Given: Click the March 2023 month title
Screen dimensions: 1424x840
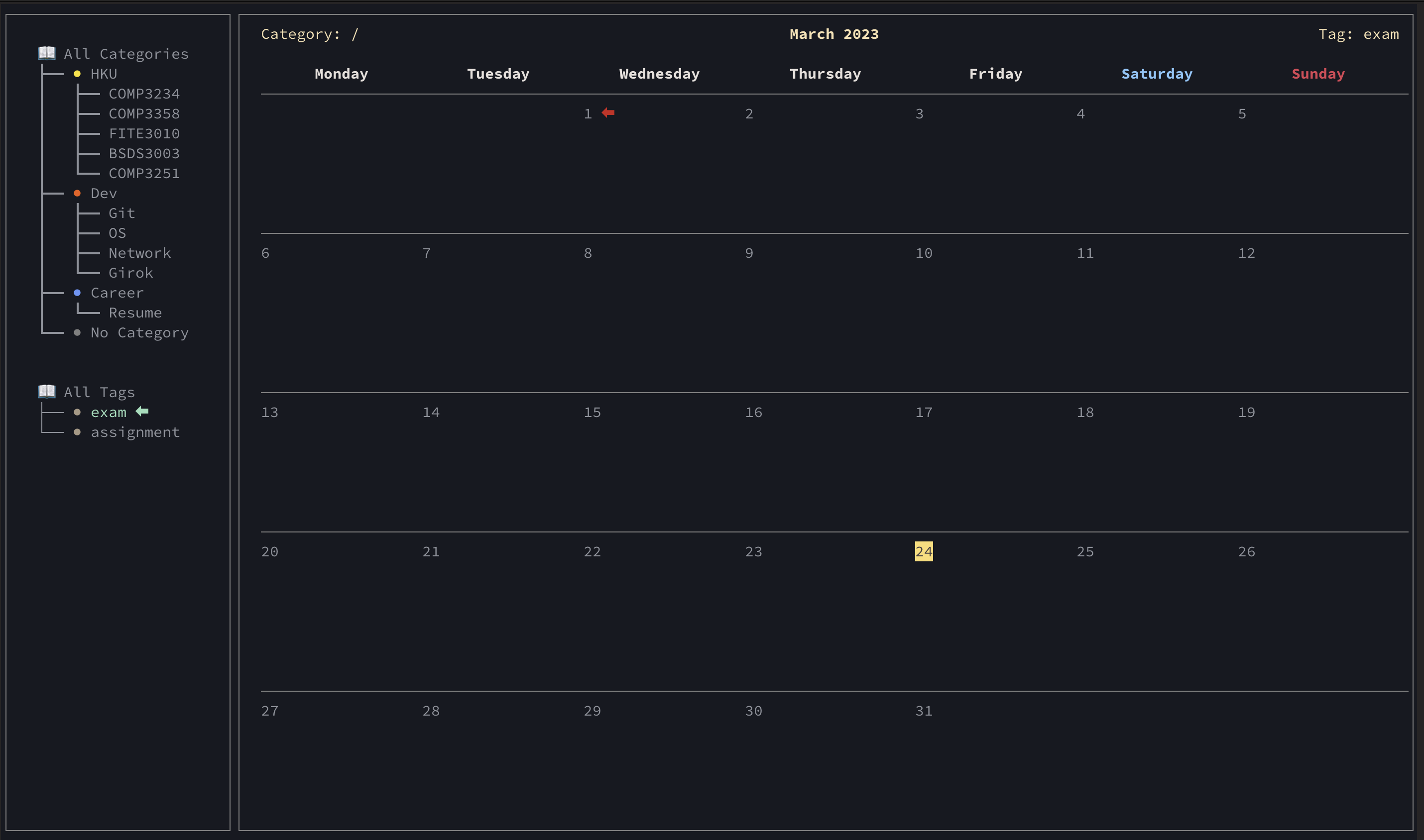Looking at the screenshot, I should pos(834,34).
